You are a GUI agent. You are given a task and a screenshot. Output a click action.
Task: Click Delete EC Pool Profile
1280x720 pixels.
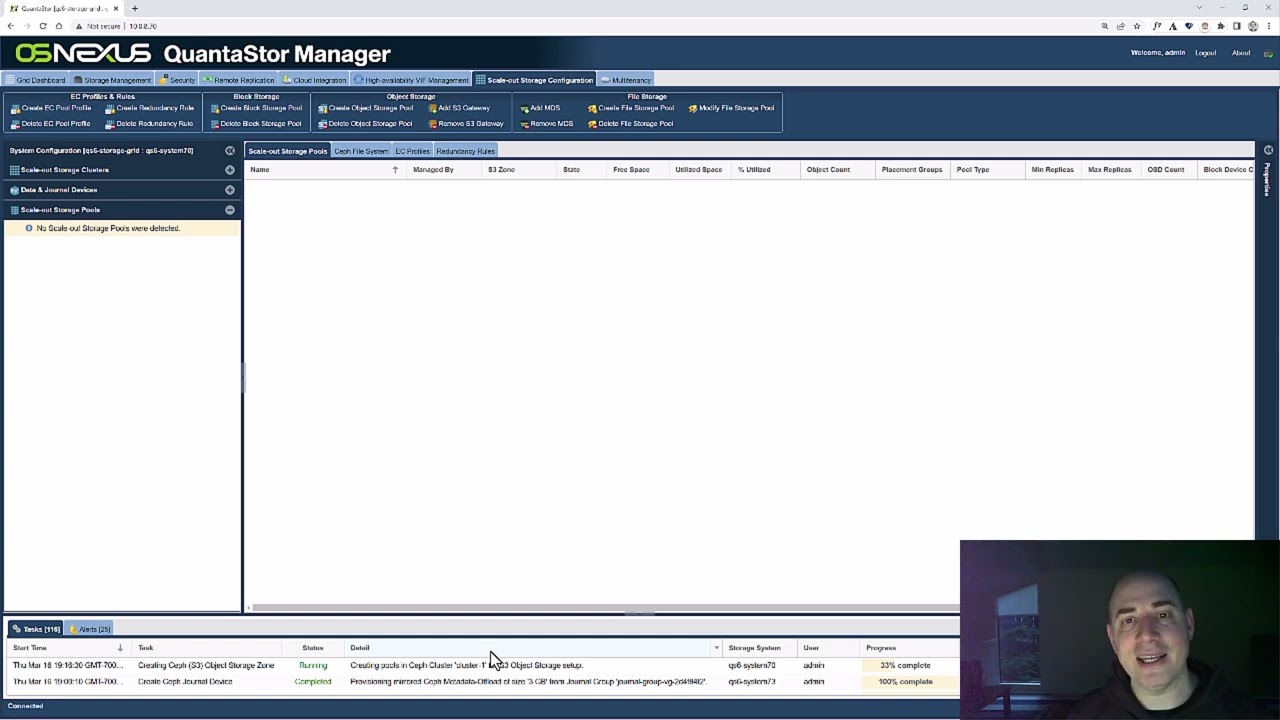click(51, 124)
